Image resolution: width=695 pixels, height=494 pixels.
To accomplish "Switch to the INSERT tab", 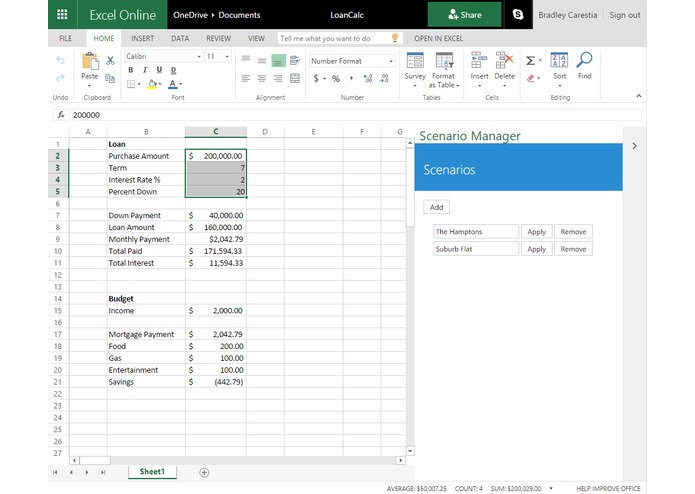I will click(x=143, y=39).
